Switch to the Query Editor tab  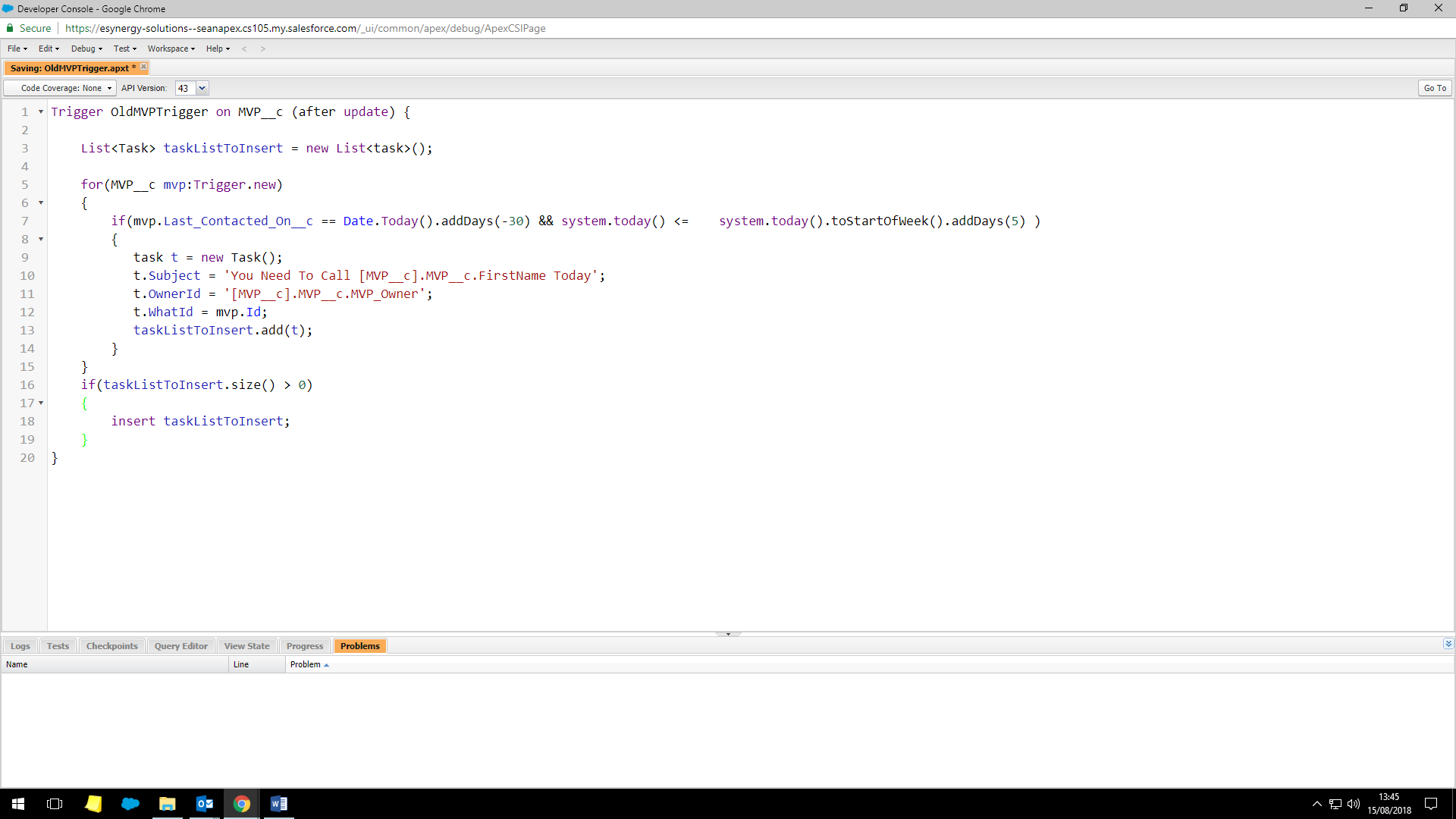tap(180, 646)
